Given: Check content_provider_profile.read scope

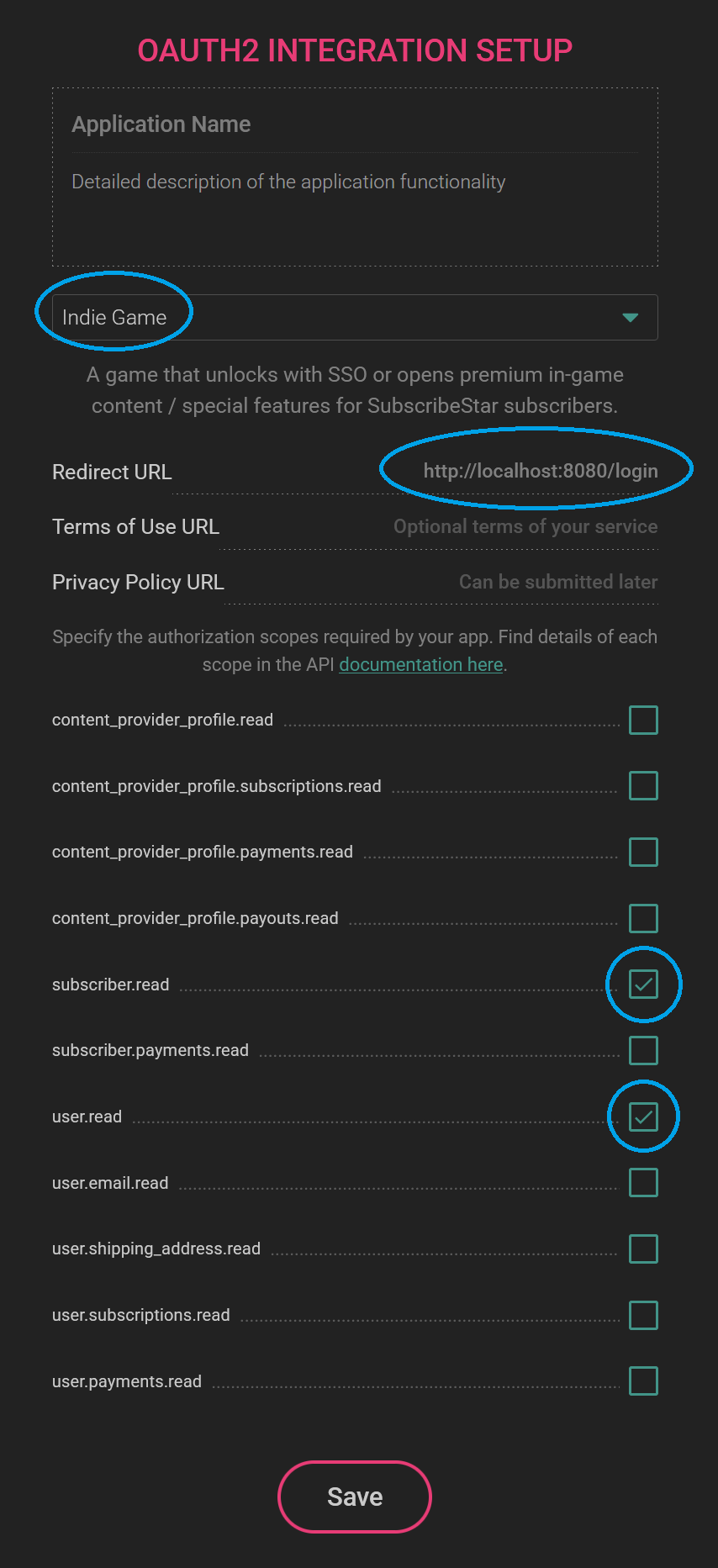Looking at the screenshot, I should tap(643, 720).
